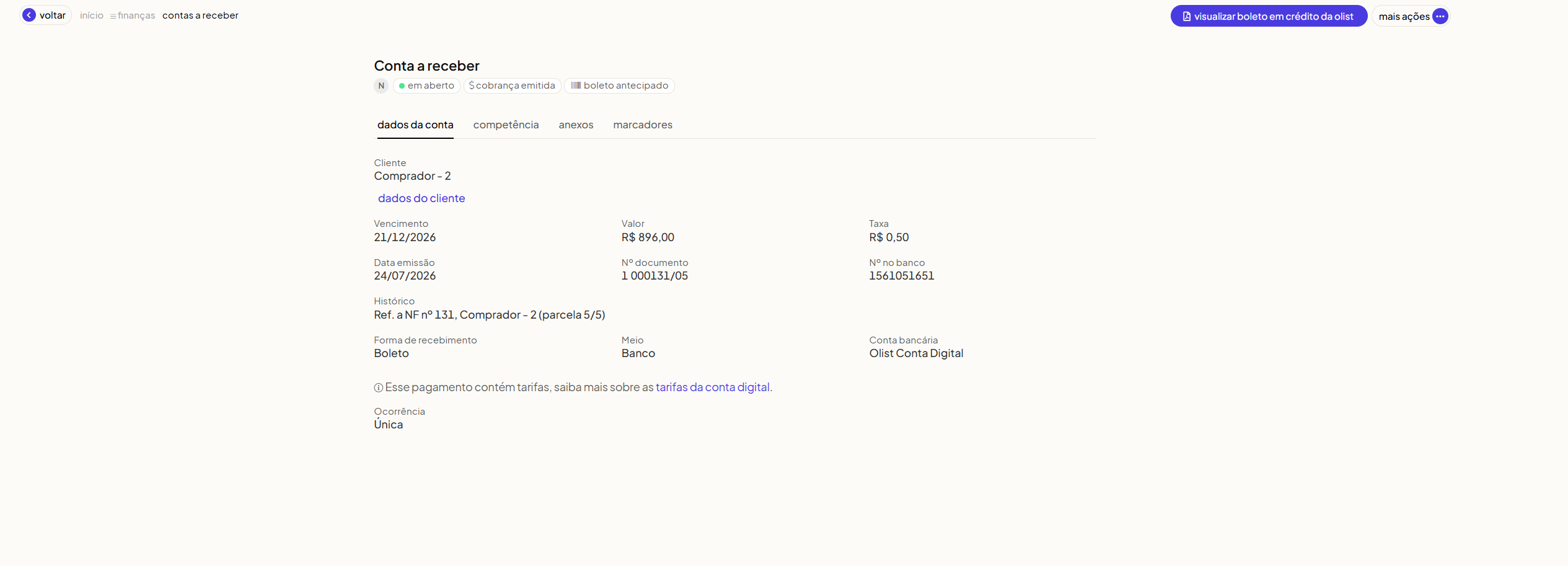
Task: Click the fee value R$ 0,50
Action: (x=889, y=237)
